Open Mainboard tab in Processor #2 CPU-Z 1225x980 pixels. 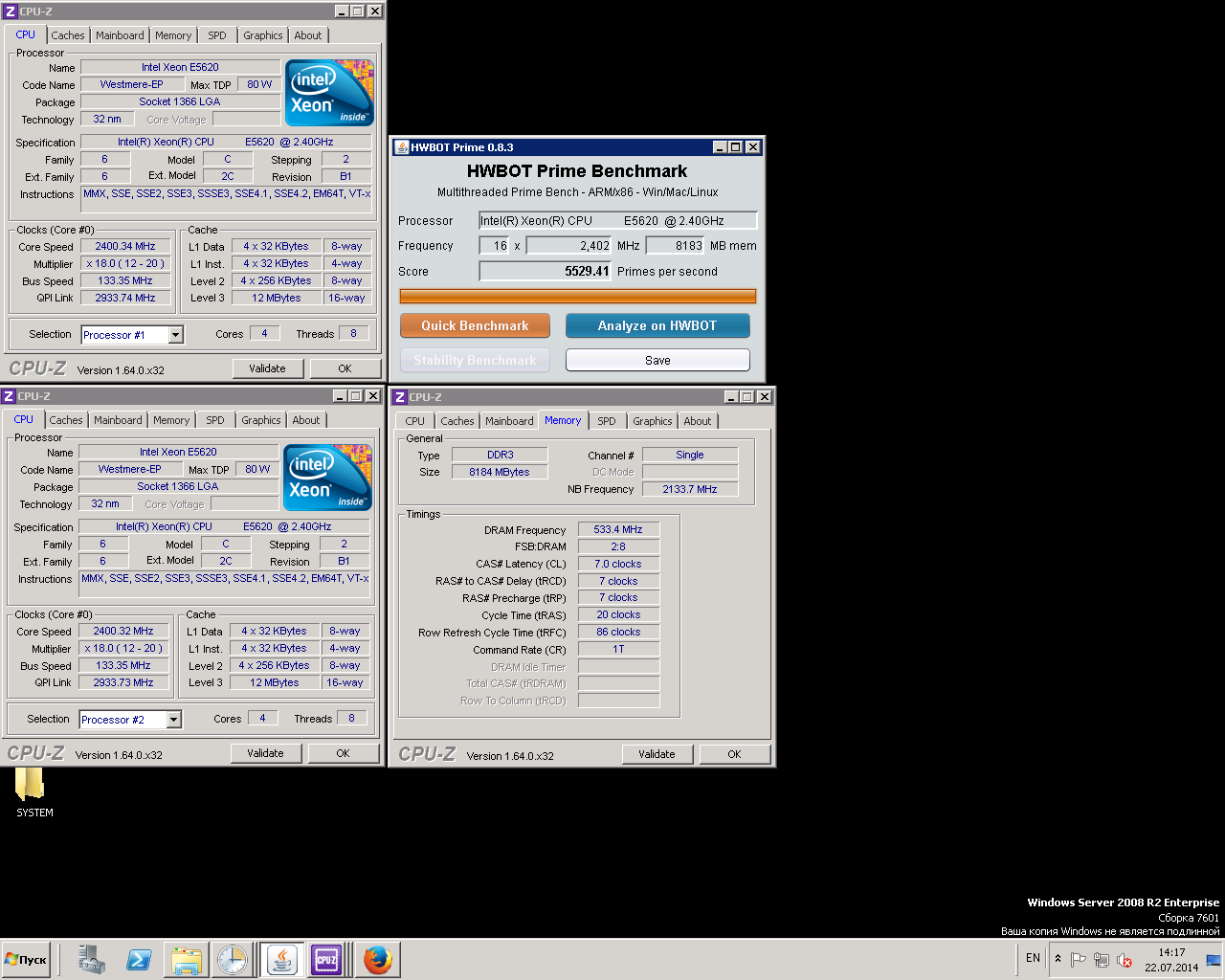click(x=118, y=420)
